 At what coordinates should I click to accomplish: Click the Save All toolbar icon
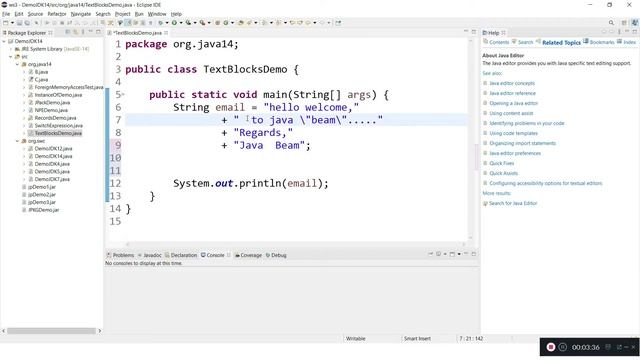pos(27,23)
